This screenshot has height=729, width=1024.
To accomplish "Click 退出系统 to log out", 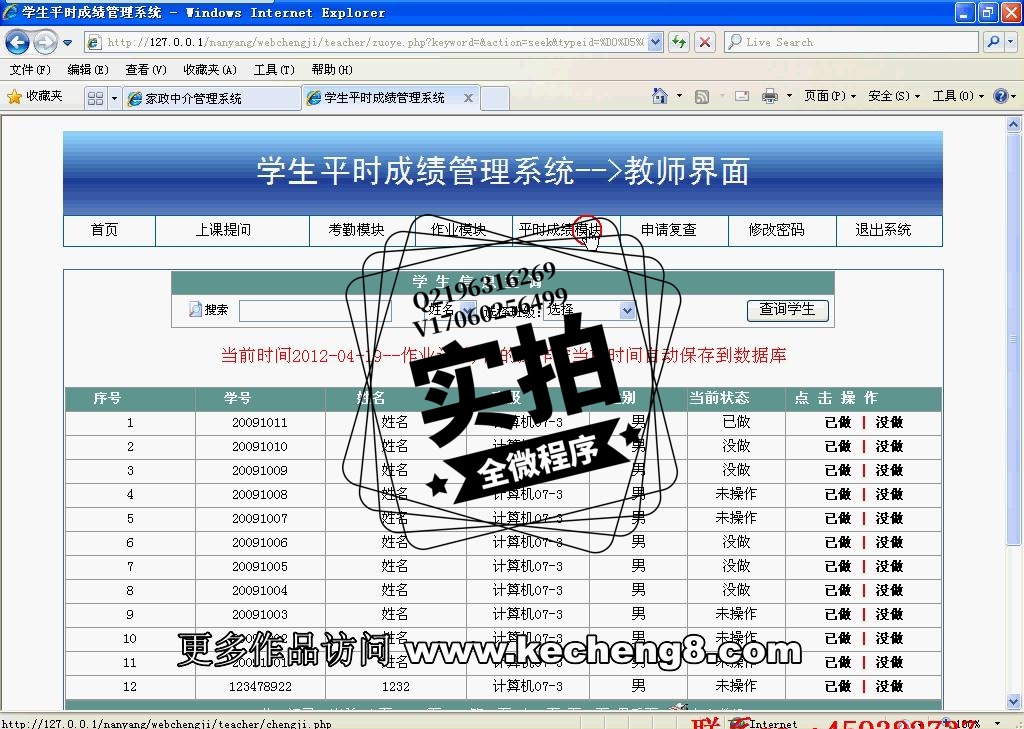I will pyautogui.click(x=883, y=230).
